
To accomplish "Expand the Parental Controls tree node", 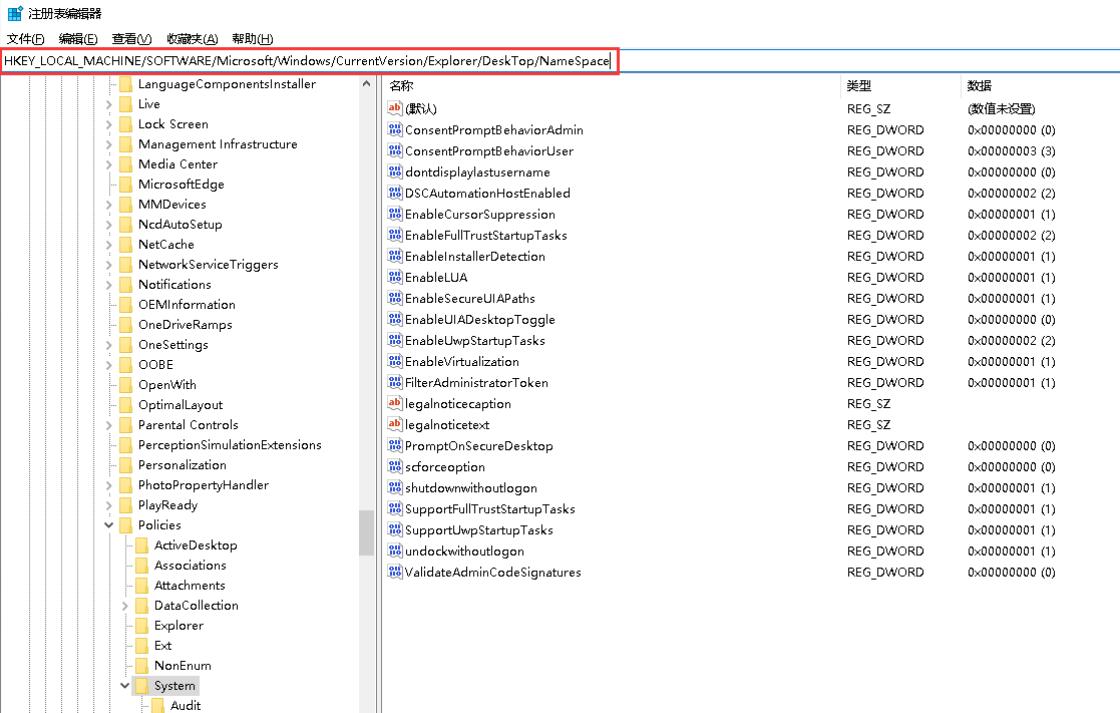I will (x=109, y=425).
